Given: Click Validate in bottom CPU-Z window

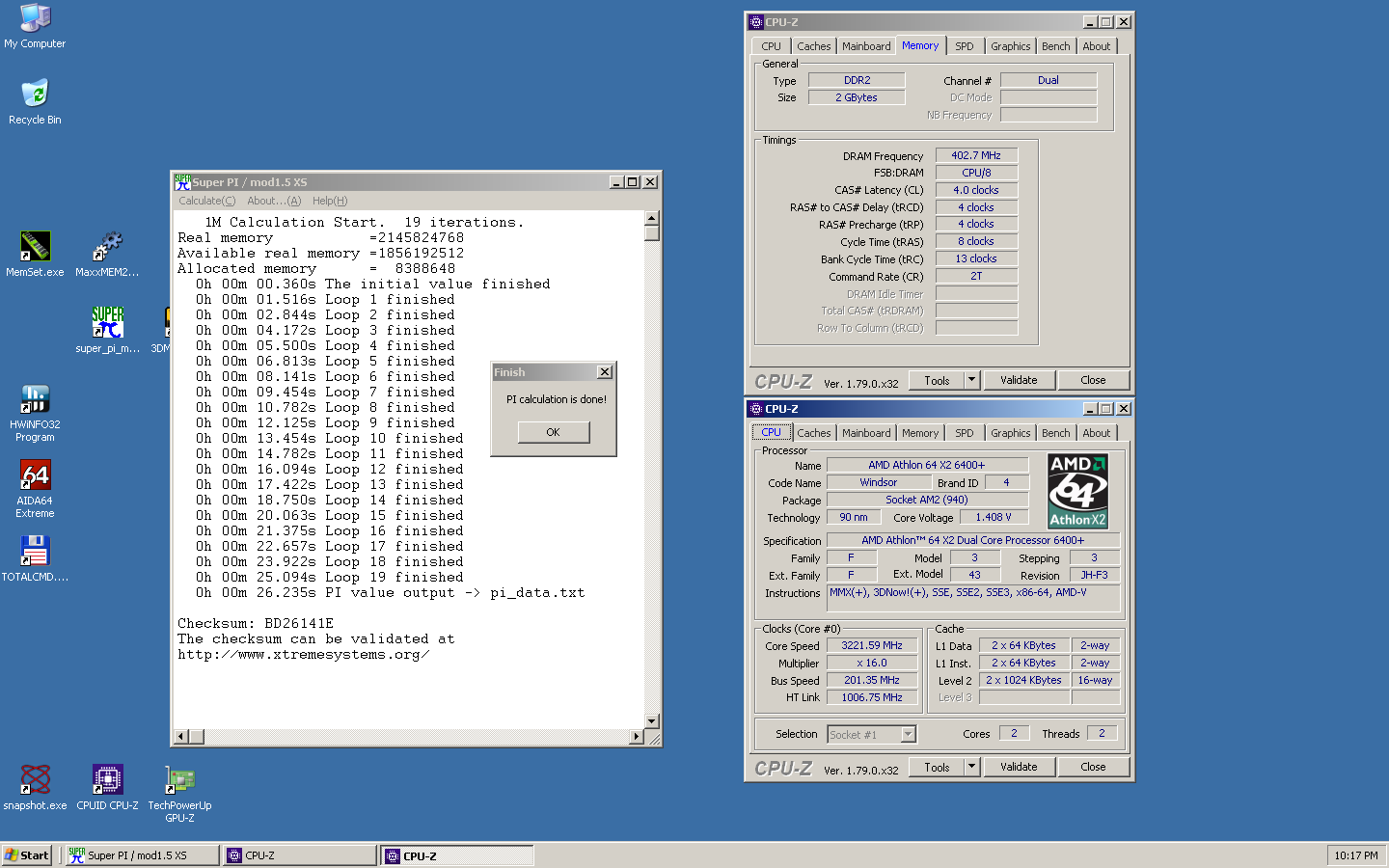Looking at the screenshot, I should pyautogui.click(x=1019, y=768).
